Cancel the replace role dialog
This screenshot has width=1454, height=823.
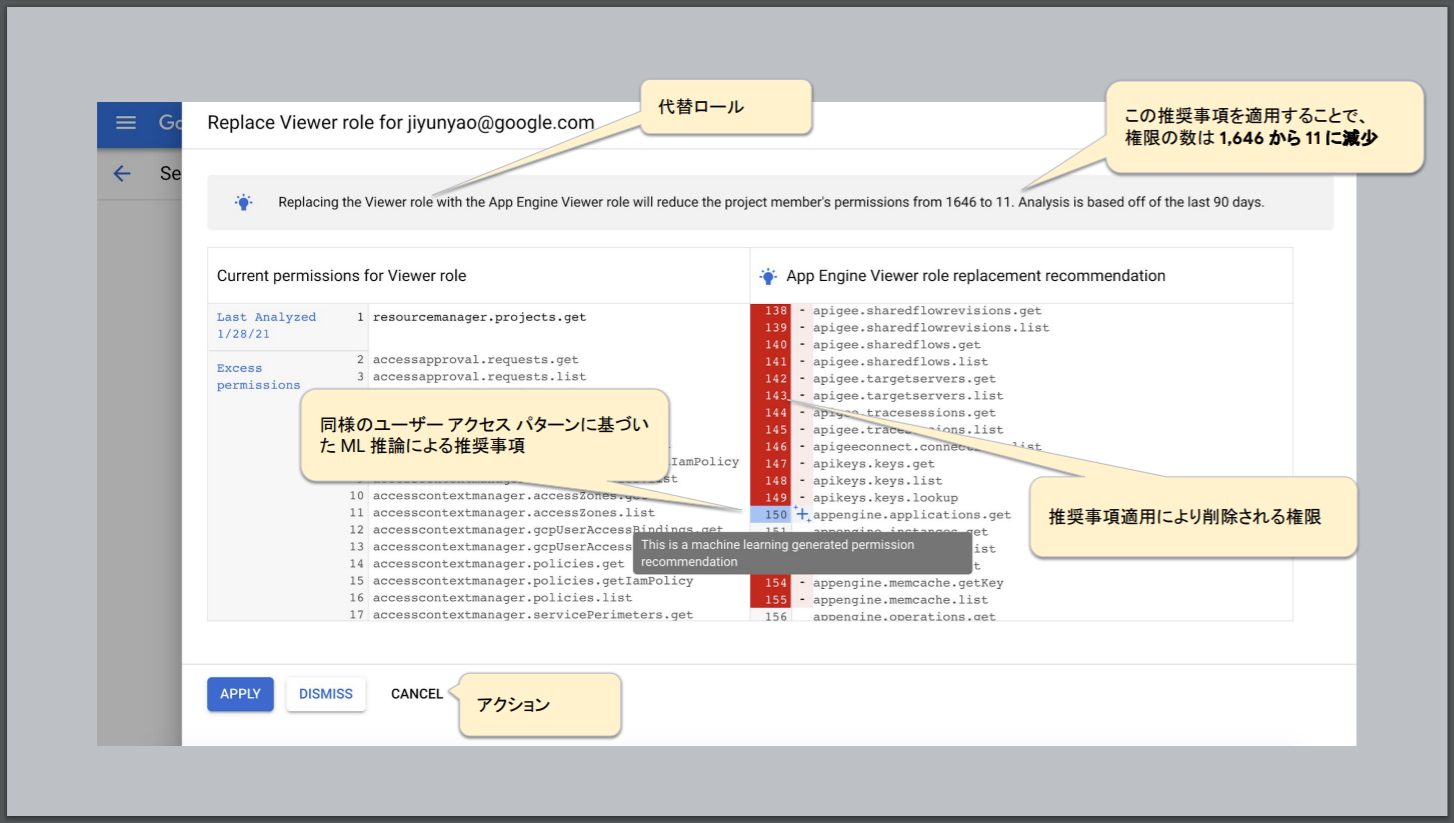click(x=417, y=694)
